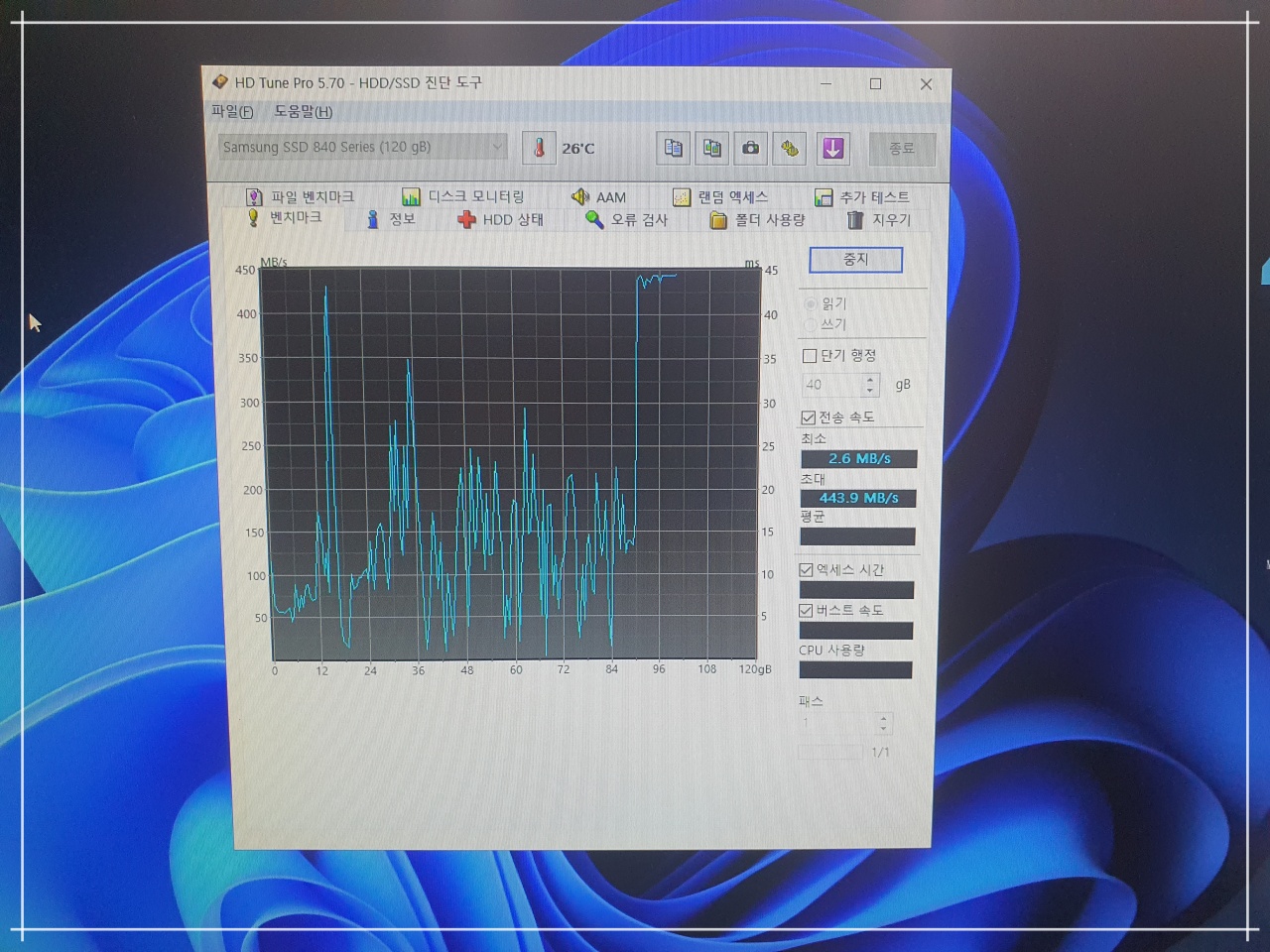Click the 443.9 MB/s maximum value
The image size is (1270, 952).
(858, 498)
